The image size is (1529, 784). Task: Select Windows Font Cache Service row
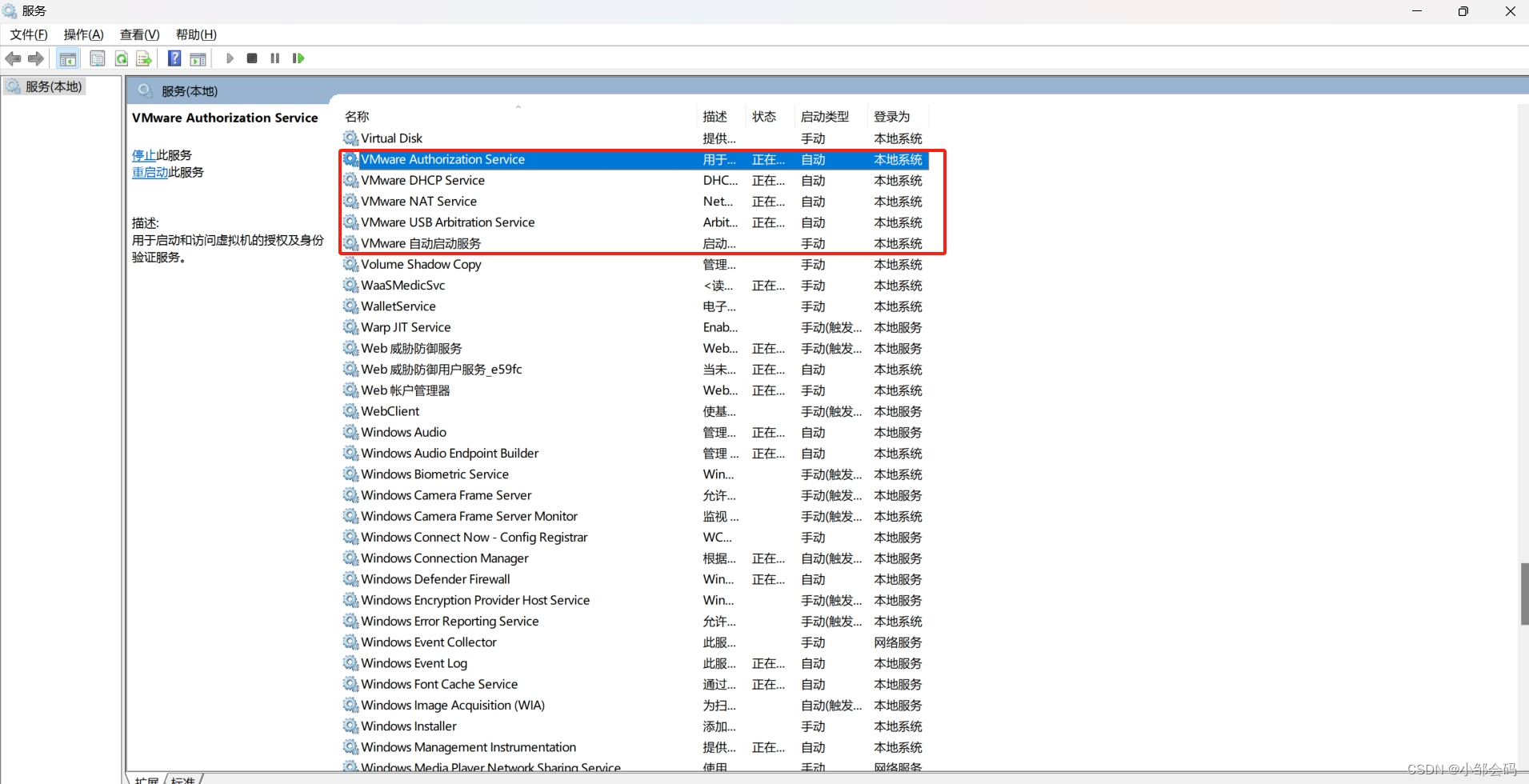(634, 684)
